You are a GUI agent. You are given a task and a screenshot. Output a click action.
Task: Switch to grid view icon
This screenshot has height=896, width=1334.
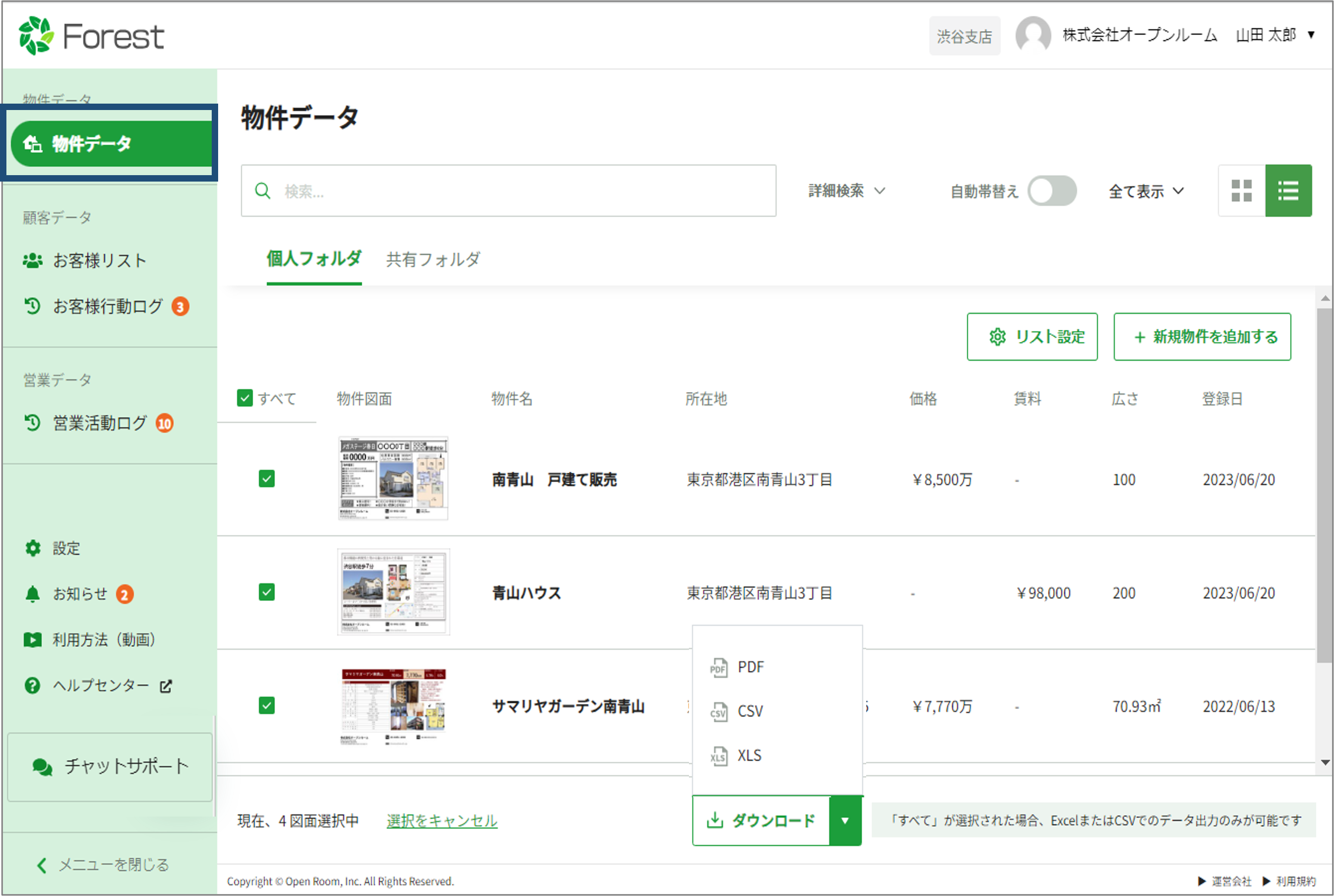click(x=1241, y=190)
